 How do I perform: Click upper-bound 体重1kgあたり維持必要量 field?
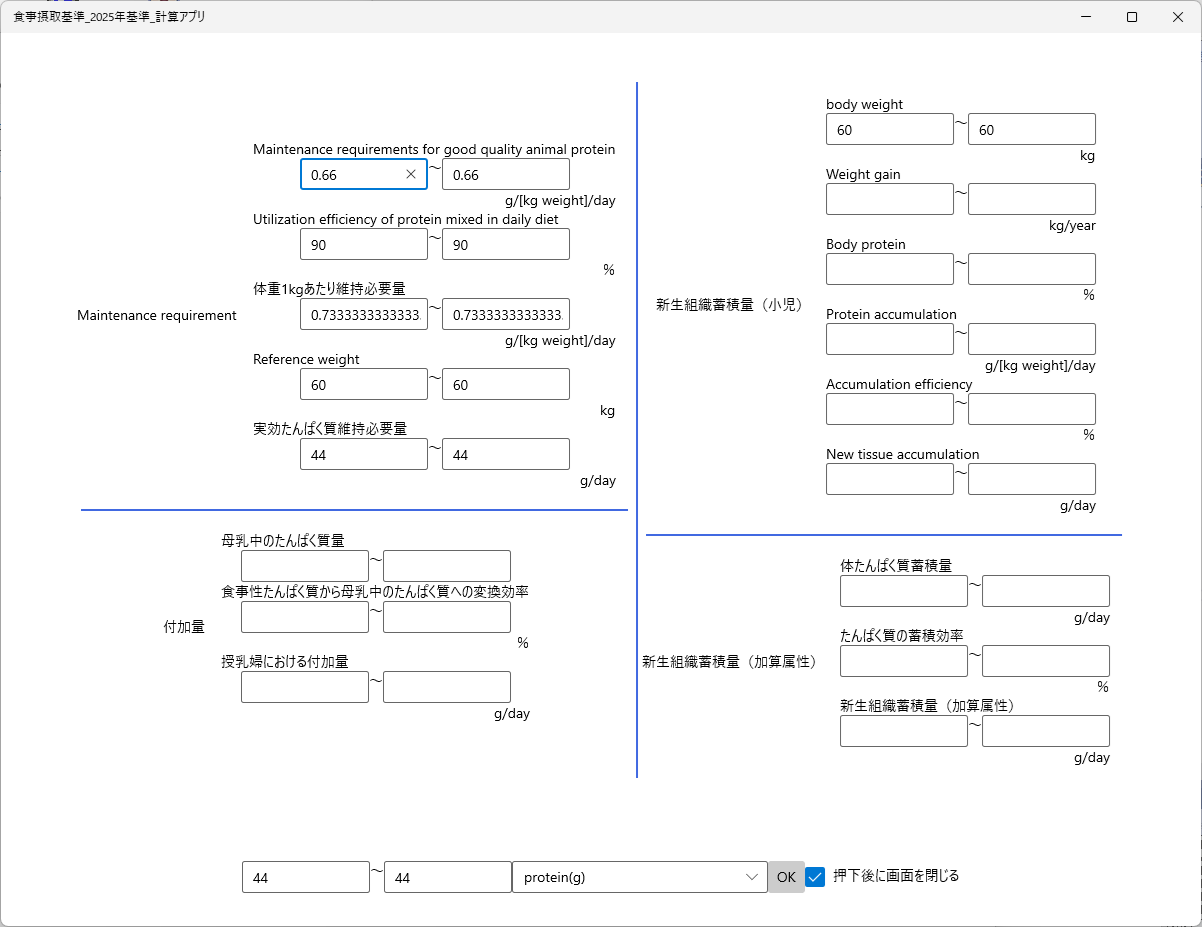tap(506, 314)
